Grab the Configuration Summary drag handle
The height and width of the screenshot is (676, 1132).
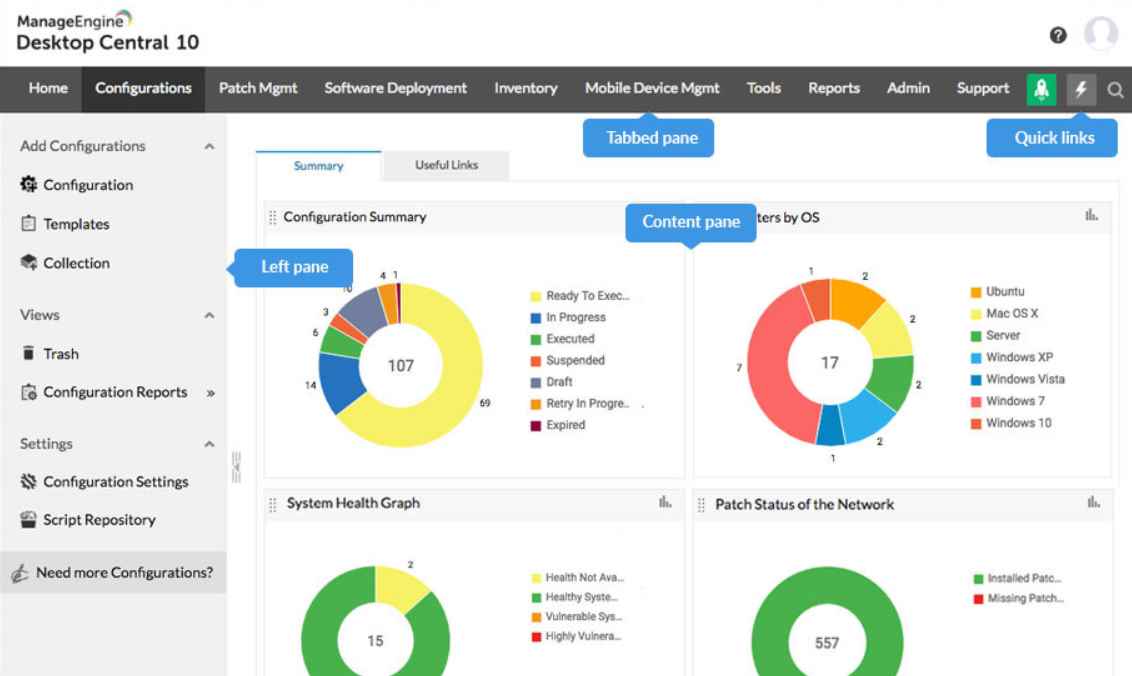click(272, 217)
